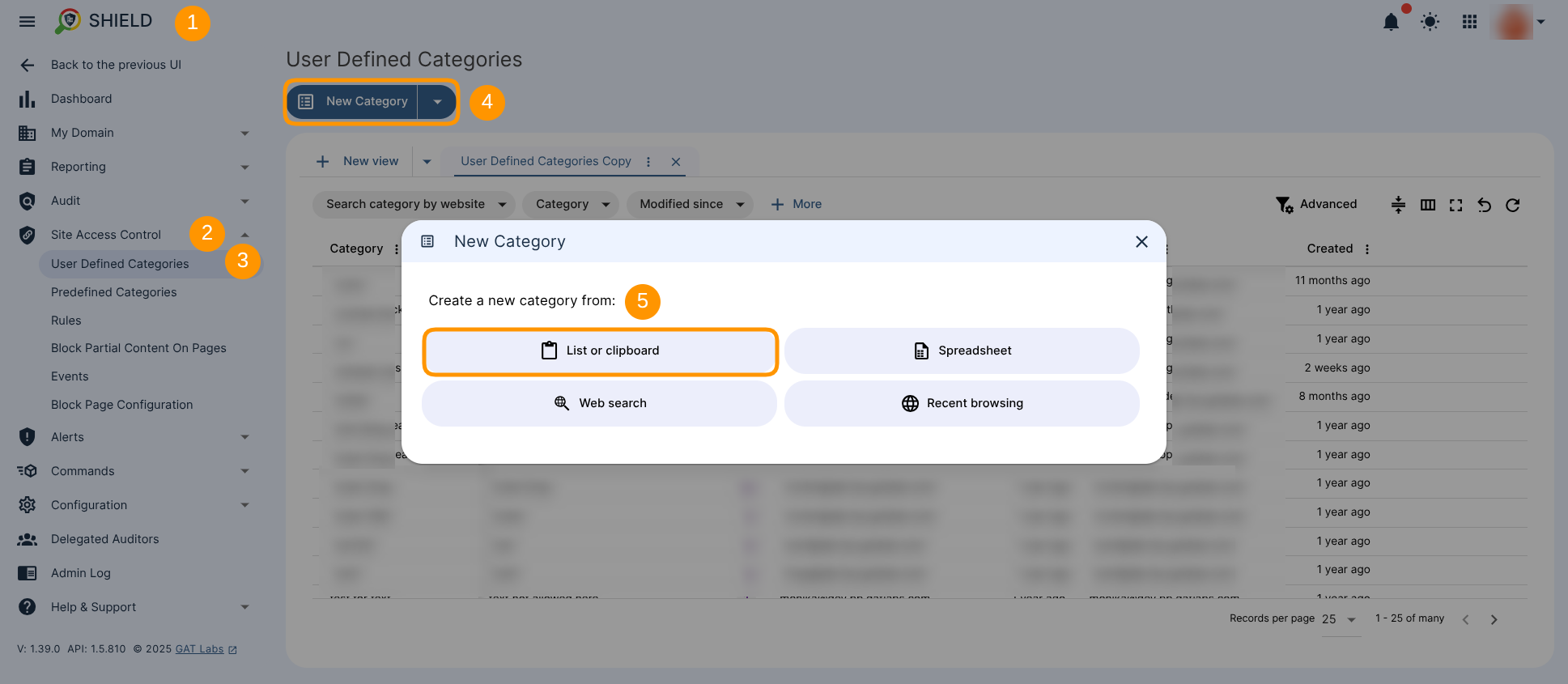Open Search category by website filter

point(414,205)
